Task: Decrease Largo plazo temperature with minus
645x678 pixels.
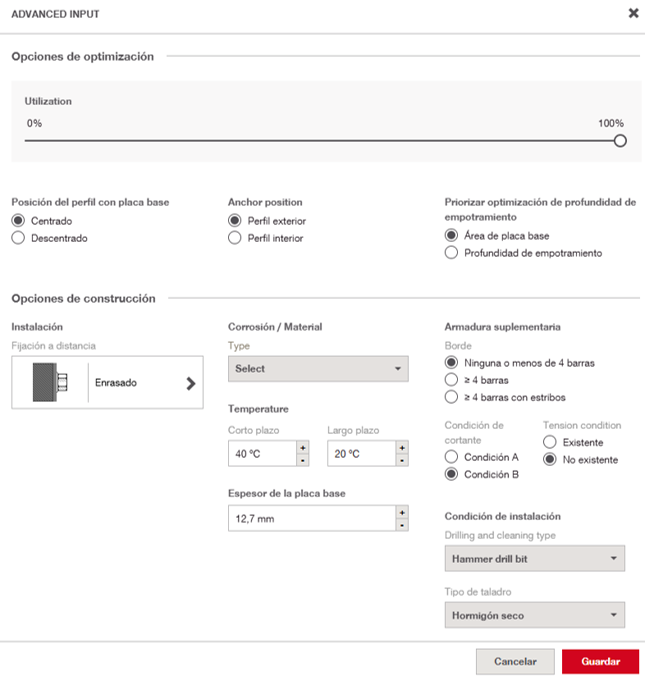Action: [x=402, y=461]
